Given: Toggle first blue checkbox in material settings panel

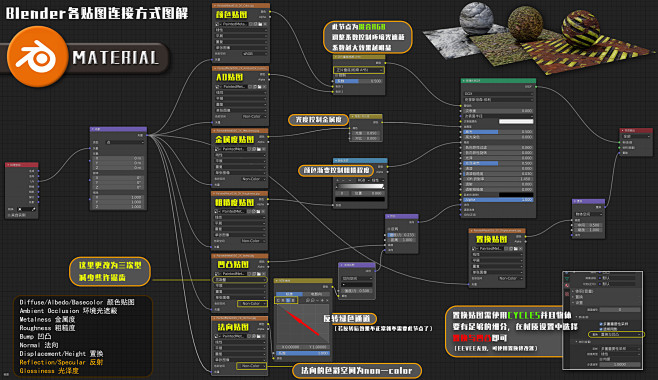Looking at the screenshot, I should [x=601, y=324].
